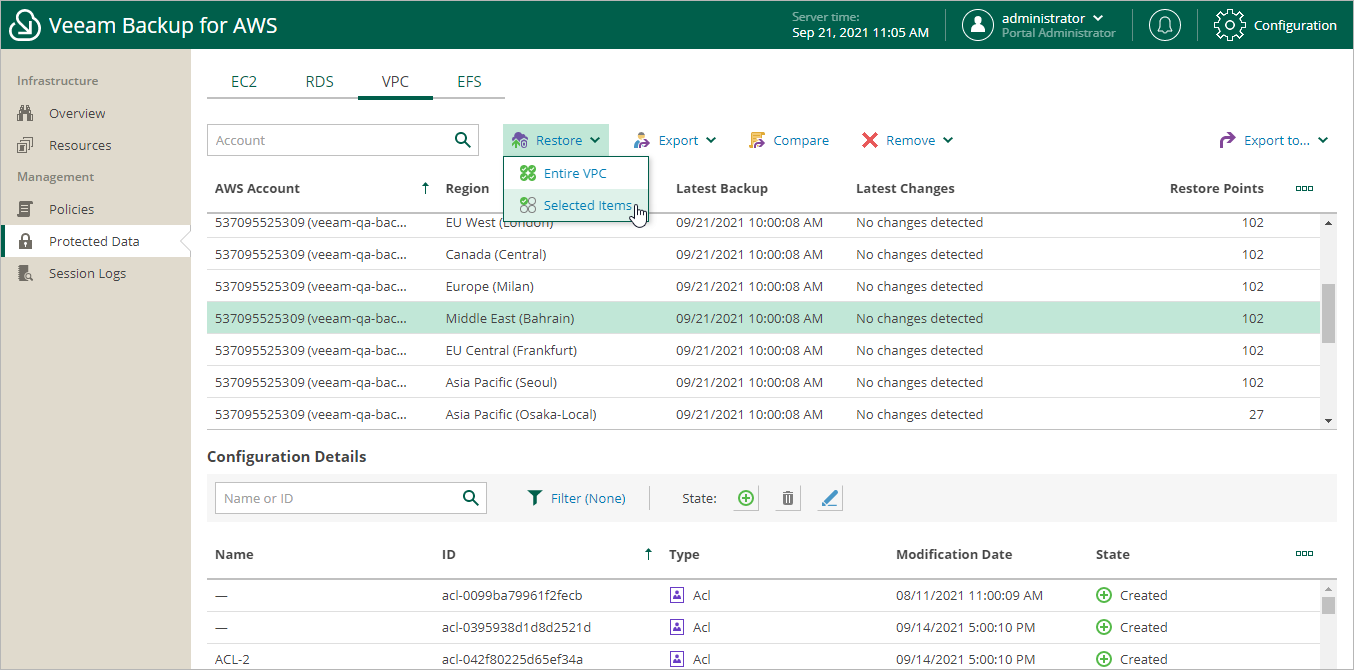Screen dimensions: 1354x670
Task: Expand the Export dropdown
Action: 675,140
